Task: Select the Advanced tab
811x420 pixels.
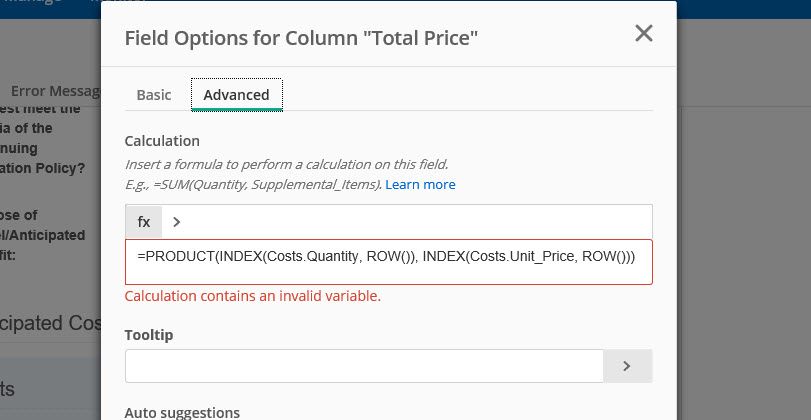Action: 236,94
